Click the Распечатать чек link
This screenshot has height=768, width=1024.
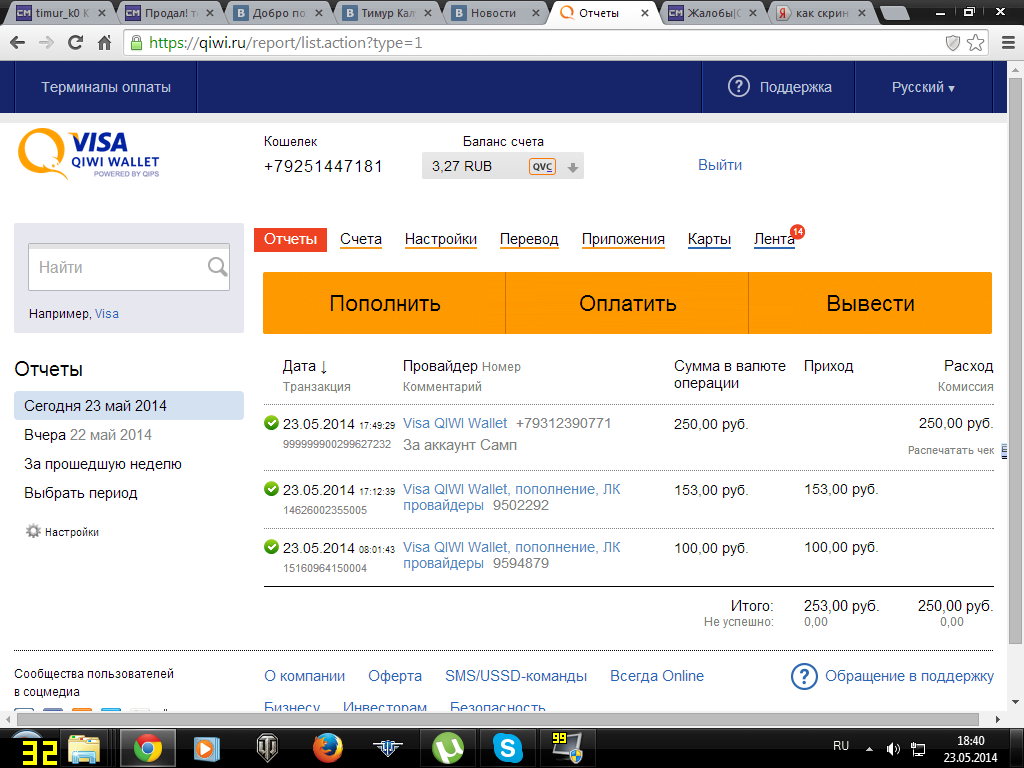950,450
